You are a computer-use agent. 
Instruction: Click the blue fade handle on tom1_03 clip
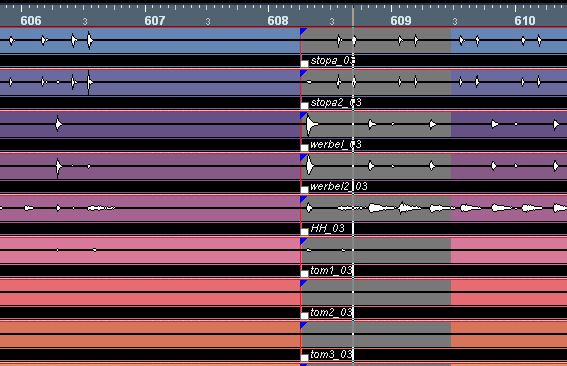pyautogui.click(x=303, y=241)
